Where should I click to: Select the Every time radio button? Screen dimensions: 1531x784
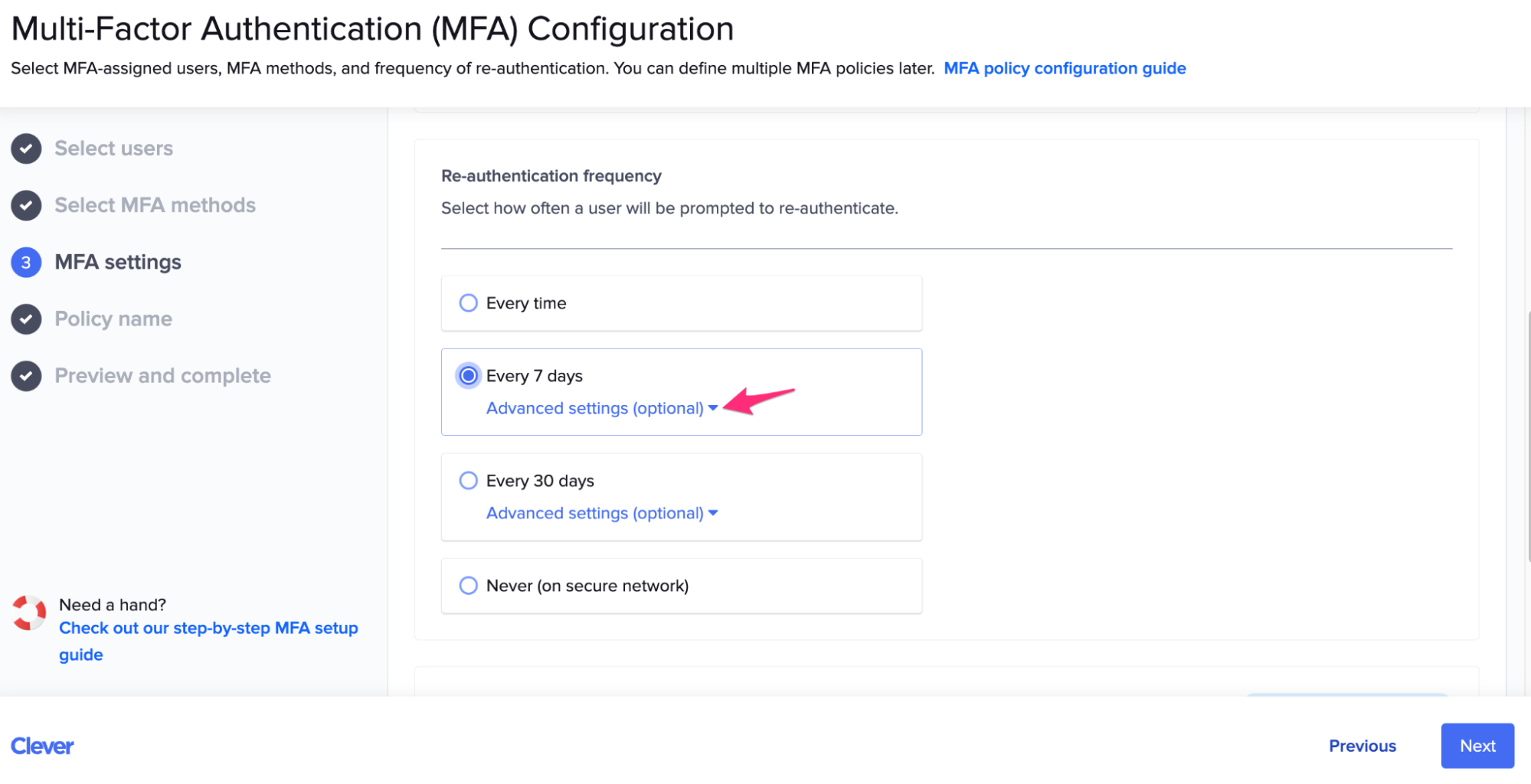point(468,302)
